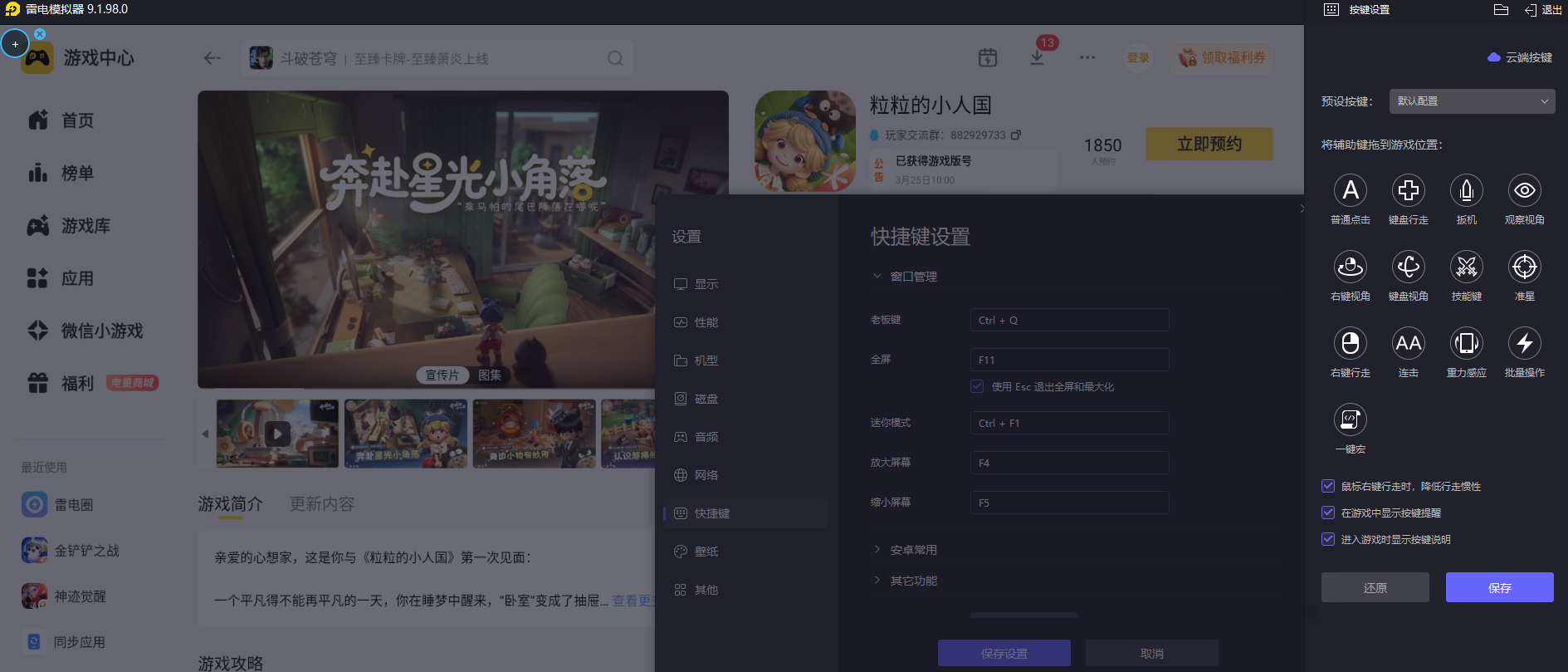This screenshot has height=672, width=1568.
Task: Select the 重力感应 gravity sensor icon
Action: tap(1467, 343)
